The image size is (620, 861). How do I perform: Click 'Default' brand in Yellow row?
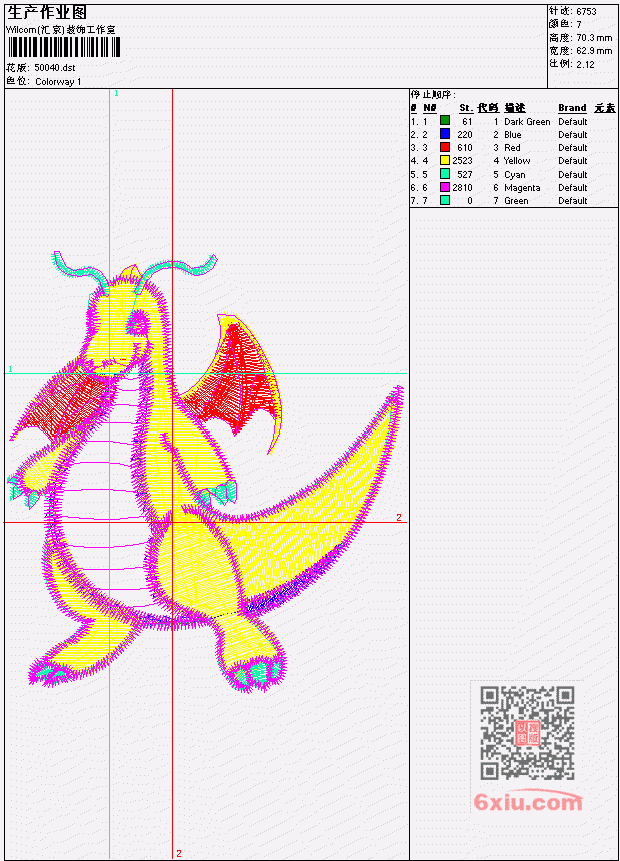pyautogui.click(x=573, y=161)
